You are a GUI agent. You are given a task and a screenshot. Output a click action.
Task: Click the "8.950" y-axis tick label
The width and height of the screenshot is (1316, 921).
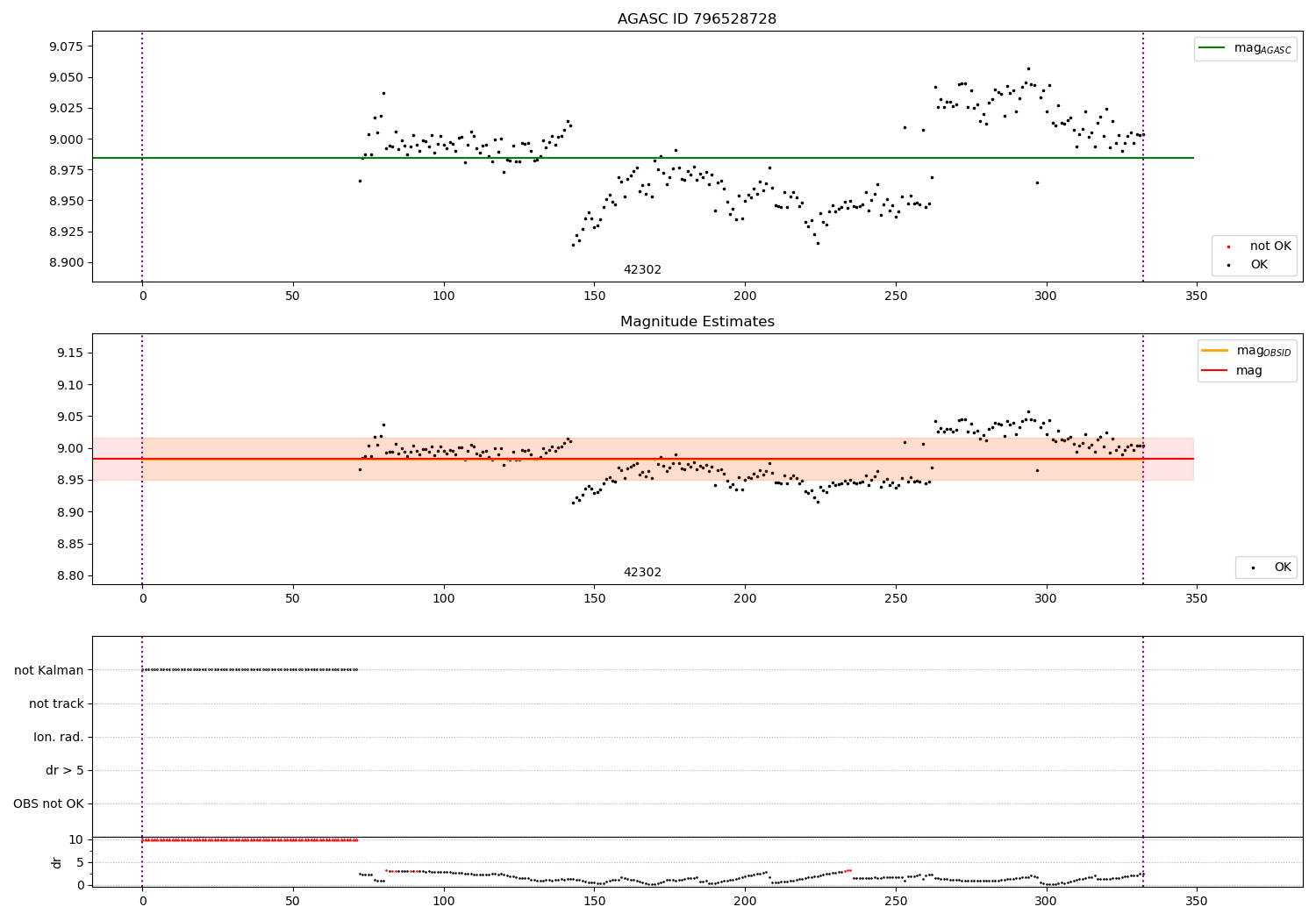pyautogui.click(x=66, y=201)
